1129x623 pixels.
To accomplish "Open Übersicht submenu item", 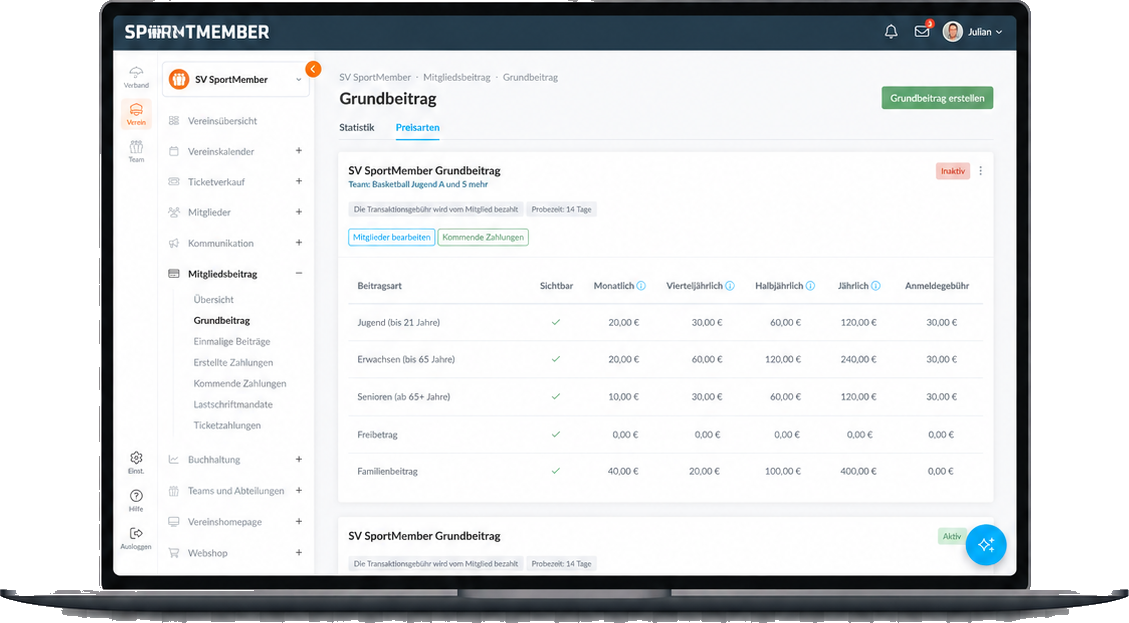I will click(x=213, y=300).
